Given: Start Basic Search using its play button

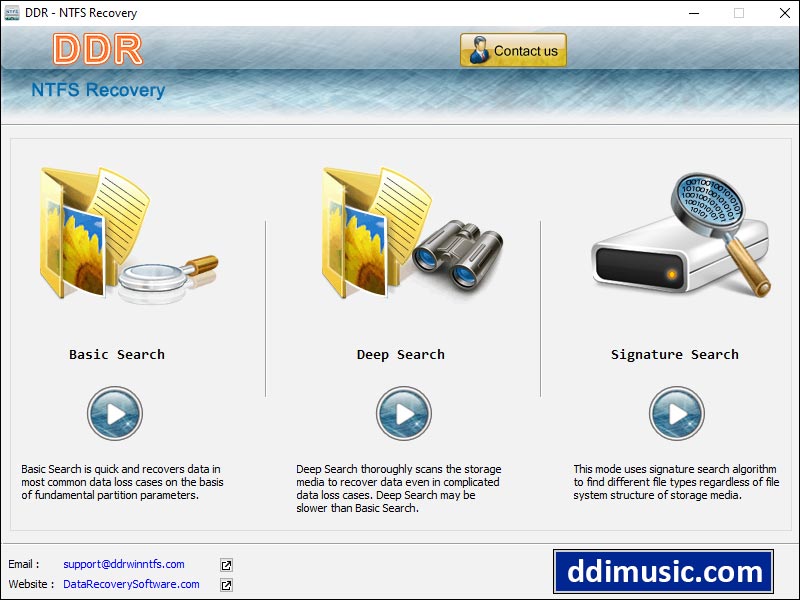Looking at the screenshot, I should 115,414.
